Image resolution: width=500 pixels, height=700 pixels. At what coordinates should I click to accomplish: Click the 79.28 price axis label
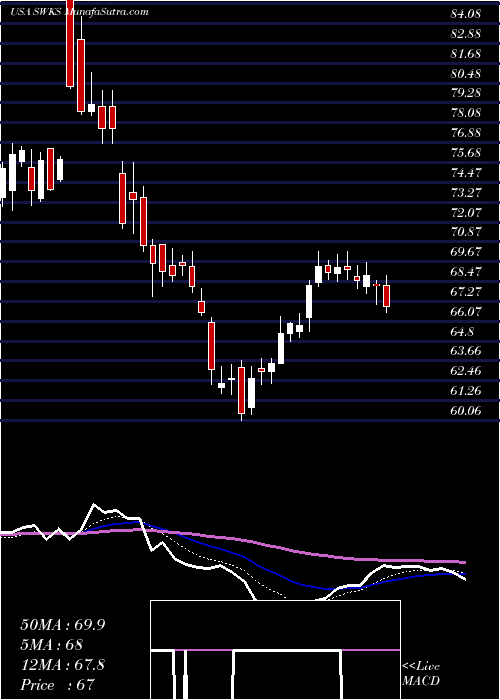point(466,93)
